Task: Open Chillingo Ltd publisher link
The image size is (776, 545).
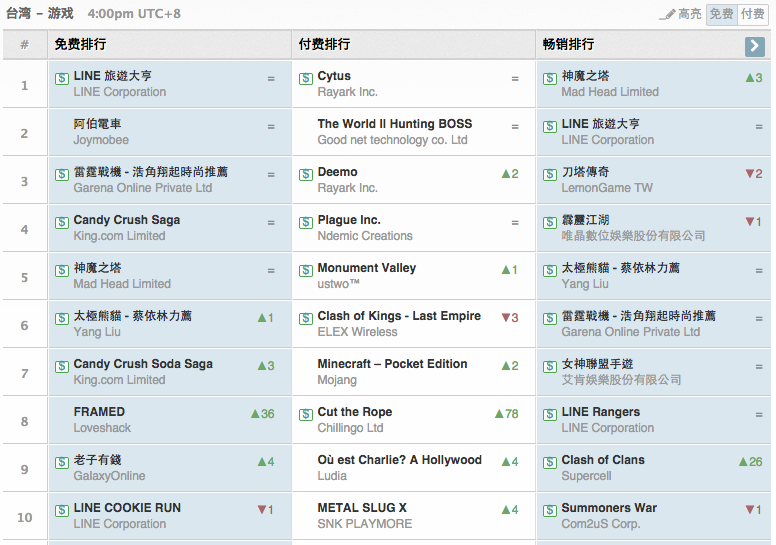Action: (350, 428)
